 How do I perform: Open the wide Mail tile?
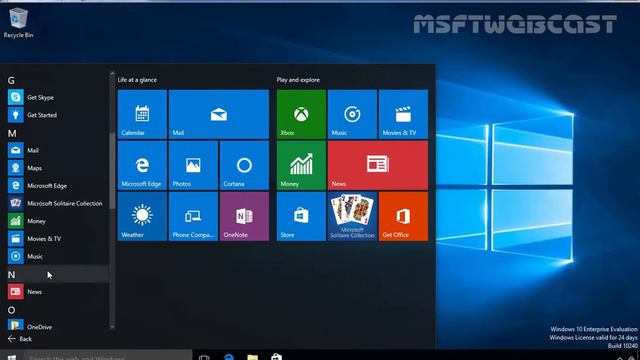tap(219, 114)
